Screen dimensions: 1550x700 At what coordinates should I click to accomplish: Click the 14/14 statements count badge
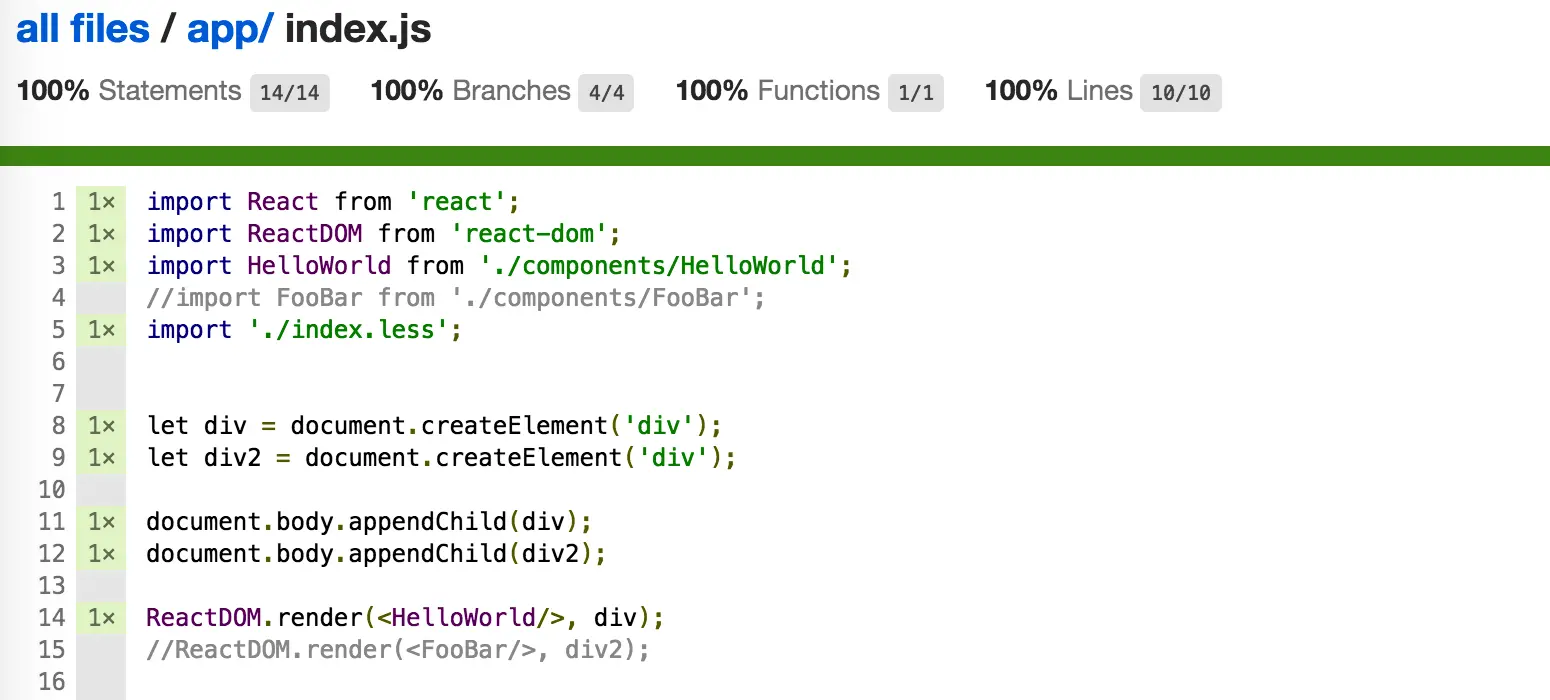(289, 93)
